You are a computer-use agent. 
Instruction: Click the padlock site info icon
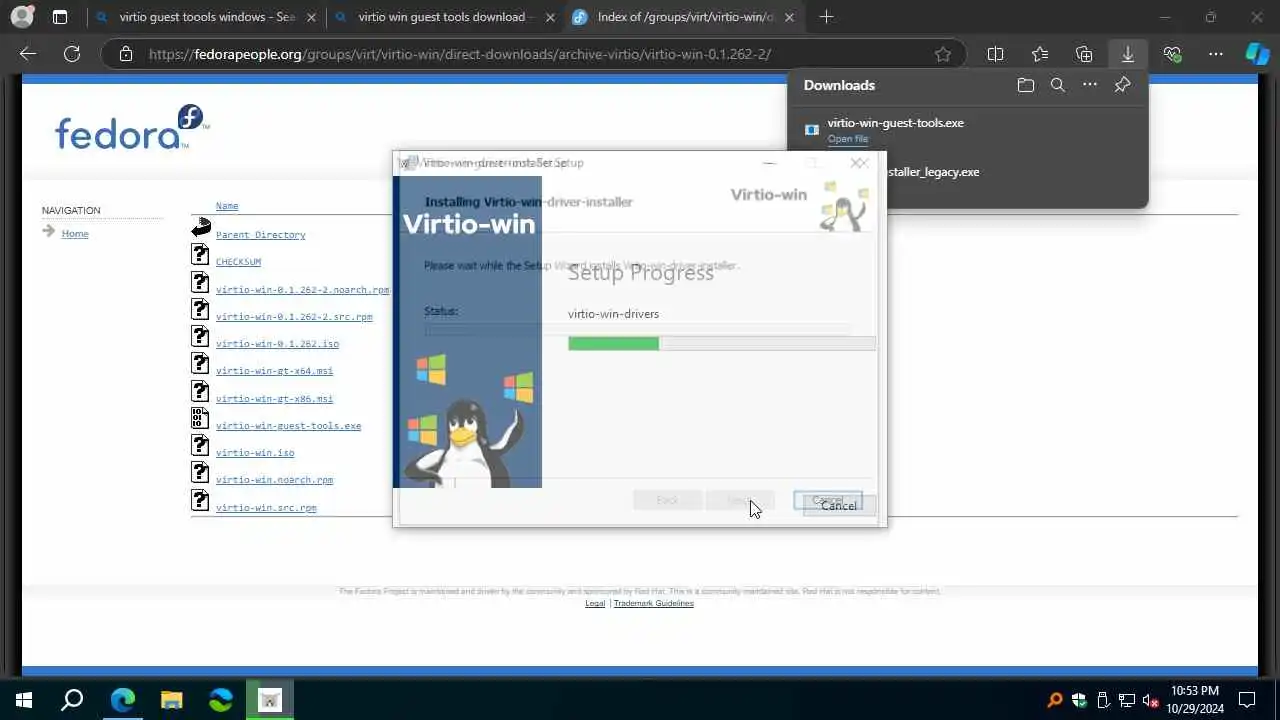point(125,54)
